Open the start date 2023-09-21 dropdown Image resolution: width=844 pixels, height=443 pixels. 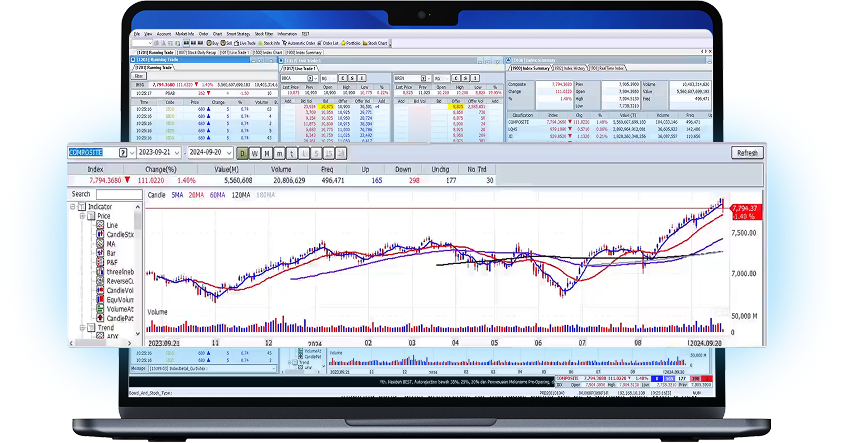click(x=175, y=153)
